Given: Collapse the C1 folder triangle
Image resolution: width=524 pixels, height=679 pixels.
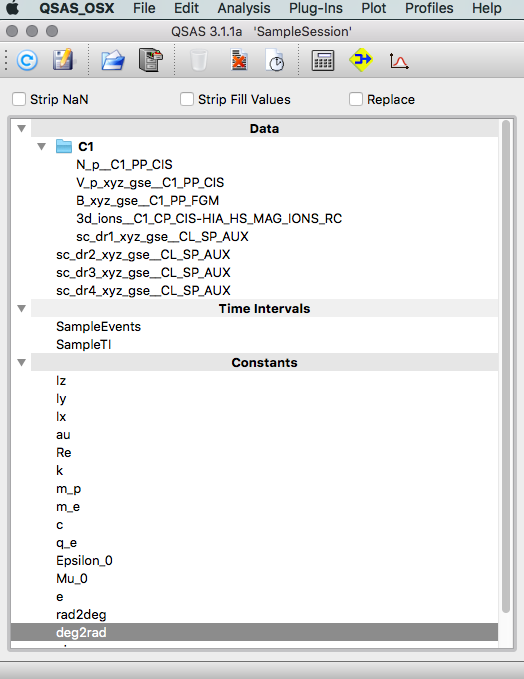Looking at the screenshot, I should (x=42, y=146).
